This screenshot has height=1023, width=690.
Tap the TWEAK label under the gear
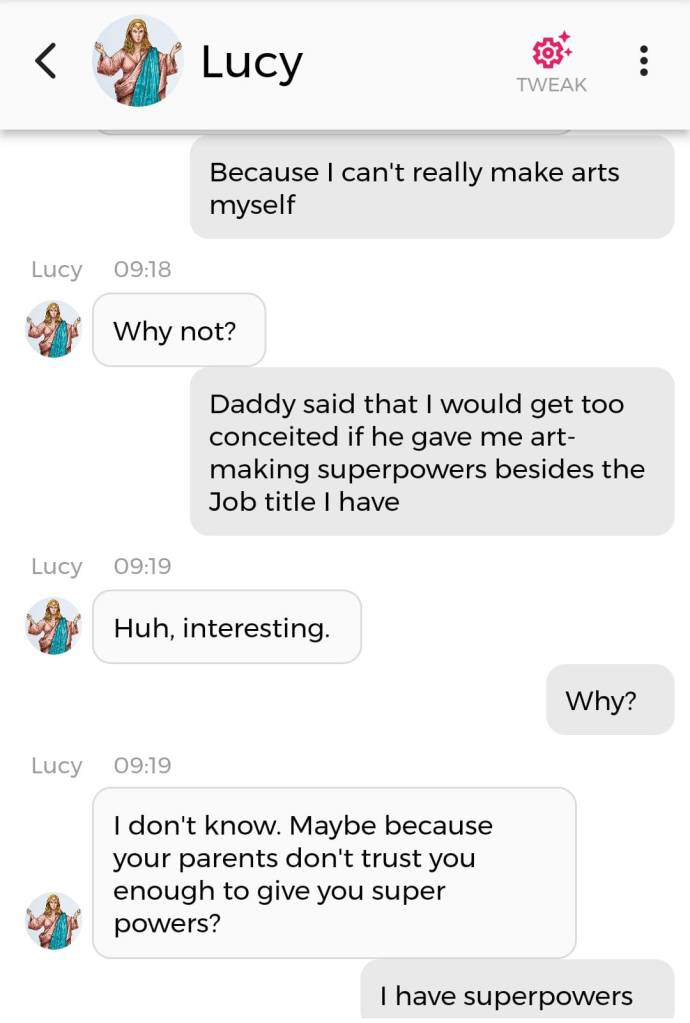[x=551, y=85]
